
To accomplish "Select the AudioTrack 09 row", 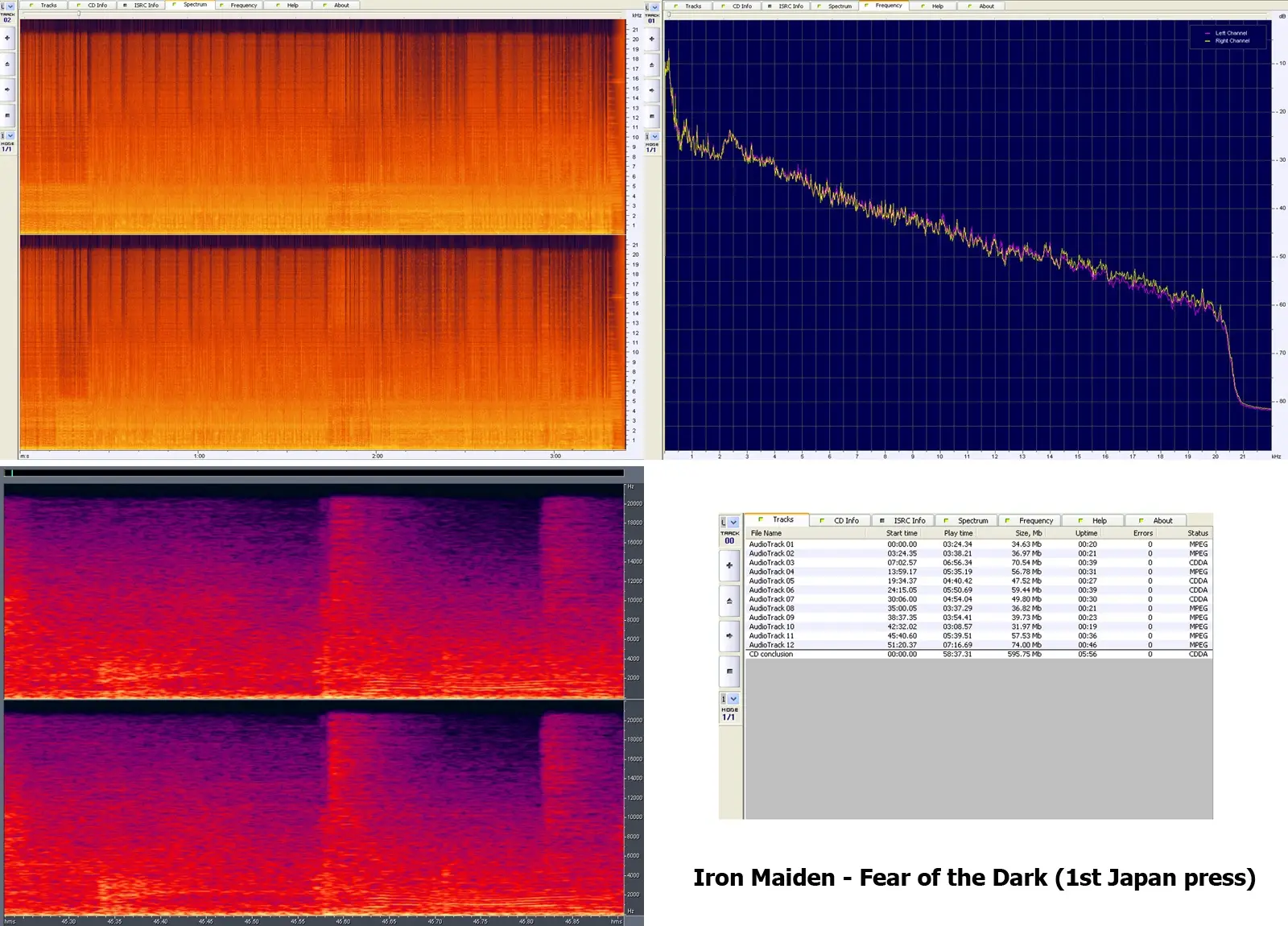I will point(979,618).
